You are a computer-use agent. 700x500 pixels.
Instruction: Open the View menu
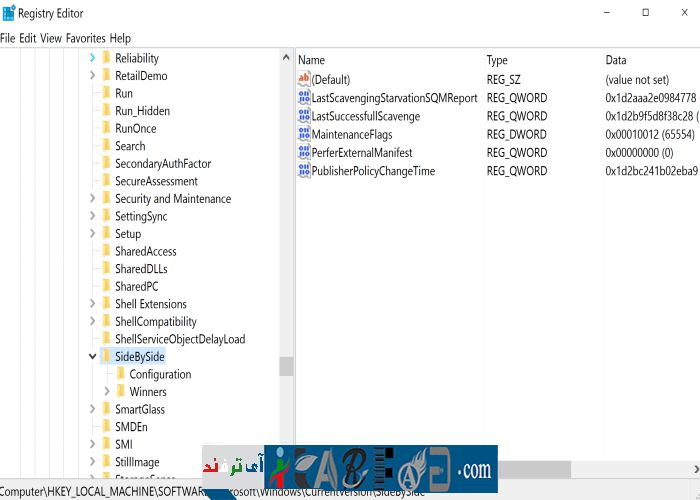coord(51,38)
